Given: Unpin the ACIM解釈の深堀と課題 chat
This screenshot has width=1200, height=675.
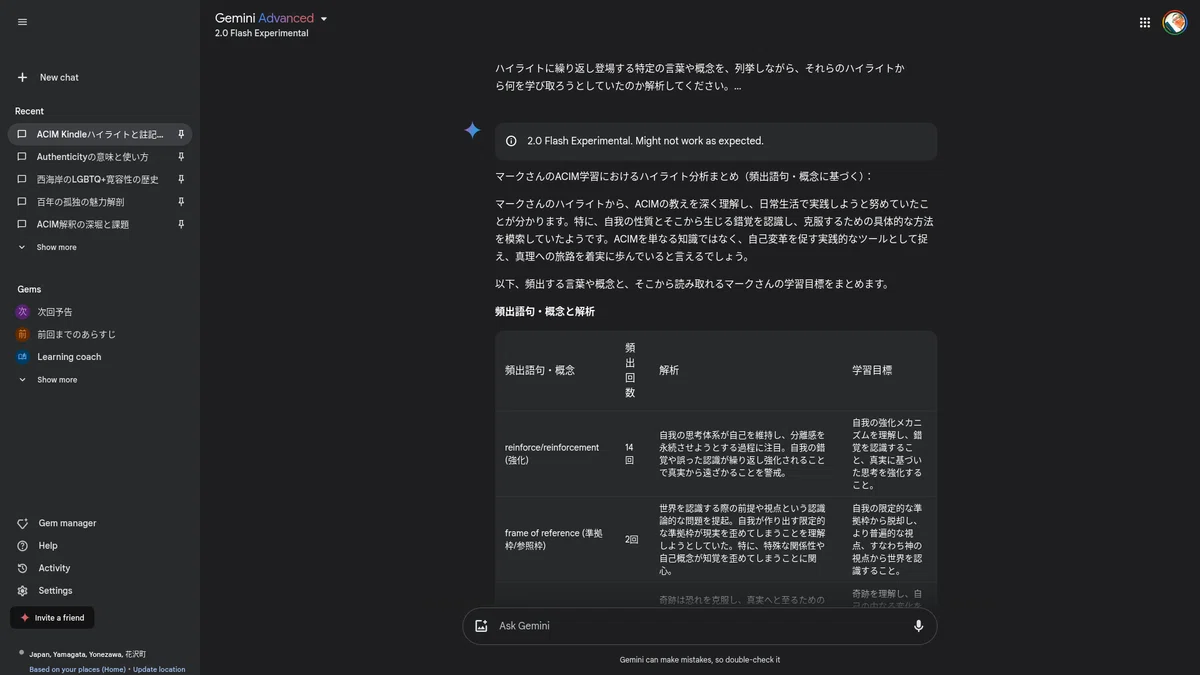Looking at the screenshot, I should pos(181,224).
